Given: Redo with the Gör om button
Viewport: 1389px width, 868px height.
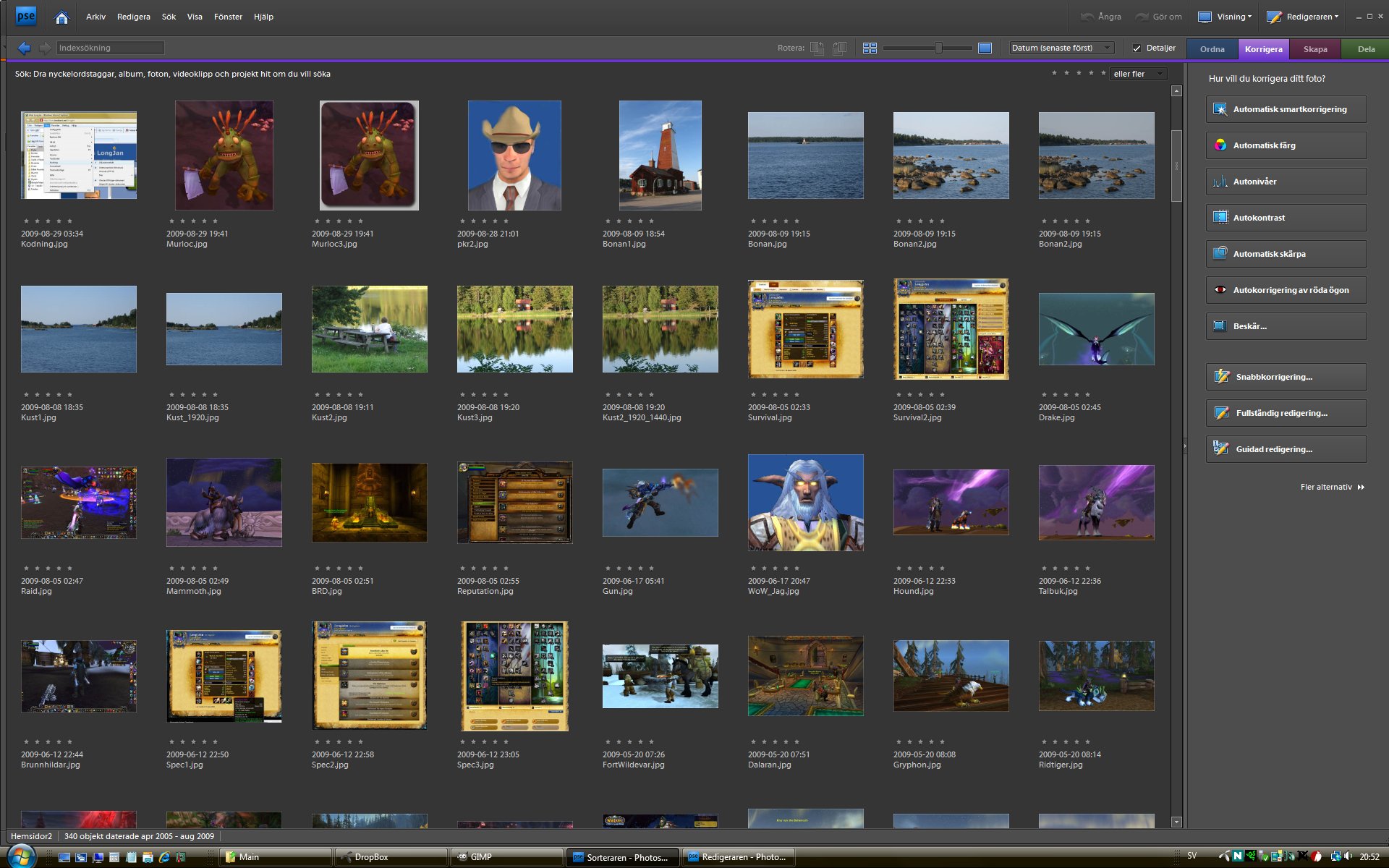Looking at the screenshot, I should click(x=1158, y=17).
